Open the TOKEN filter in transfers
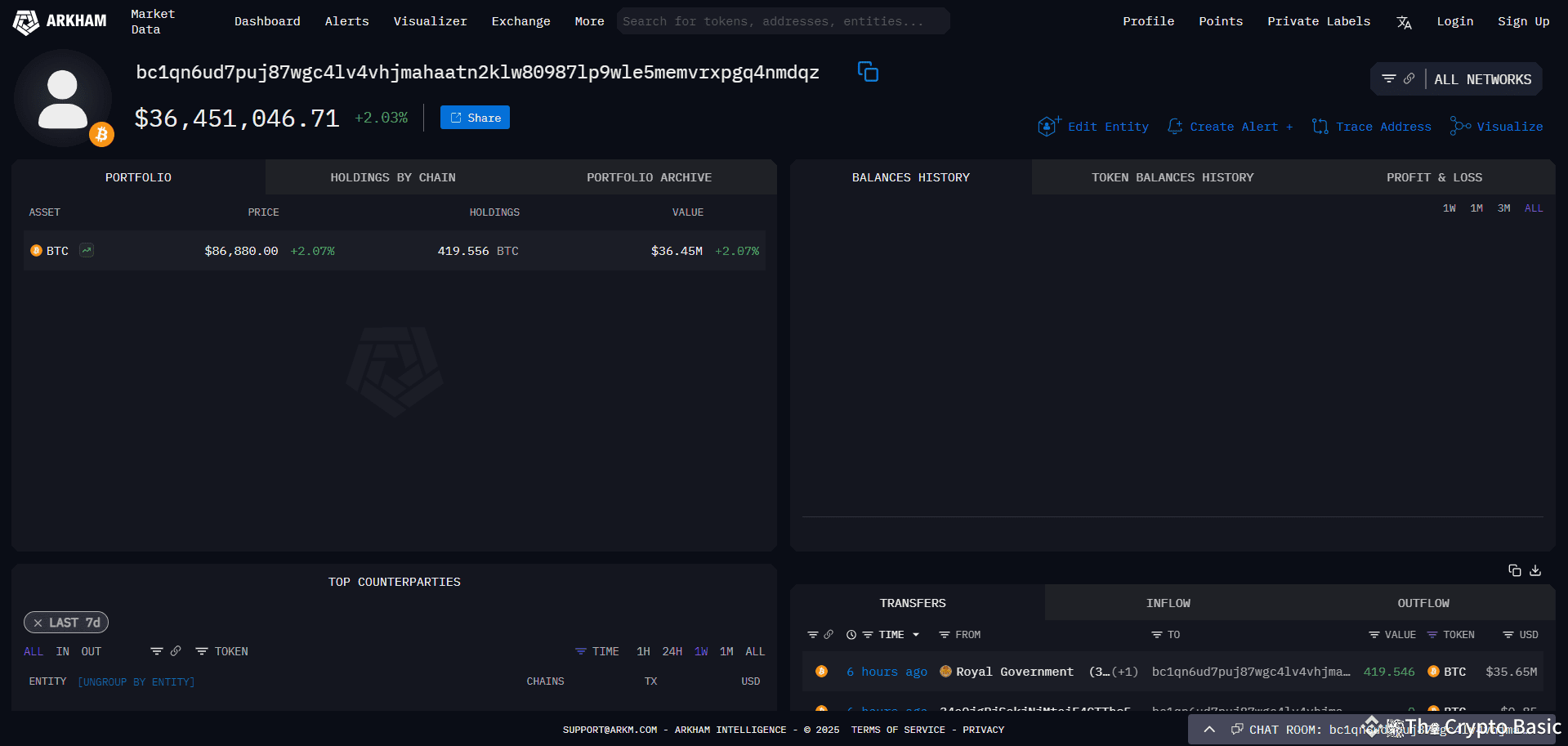The width and height of the screenshot is (1568, 746). 1432,635
